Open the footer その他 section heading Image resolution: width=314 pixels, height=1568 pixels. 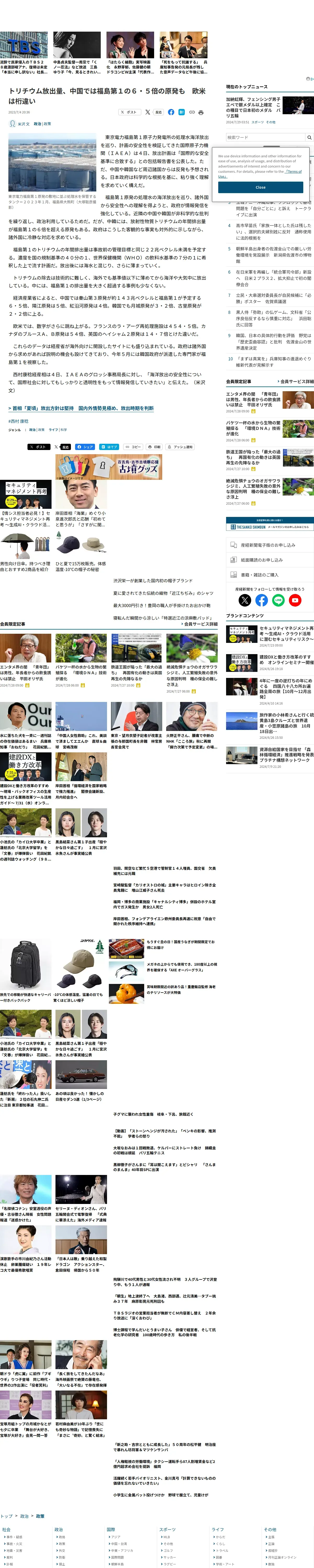270,1529
